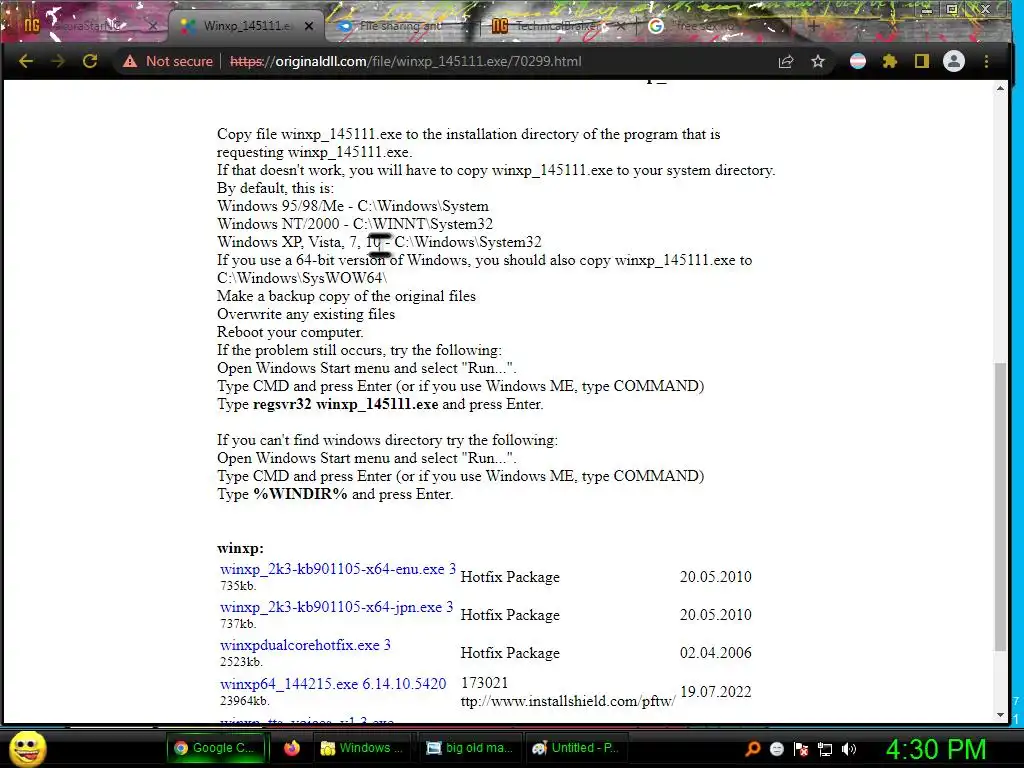Open the network tray icon
Viewport: 1024px width, 768px height.
[825, 749]
